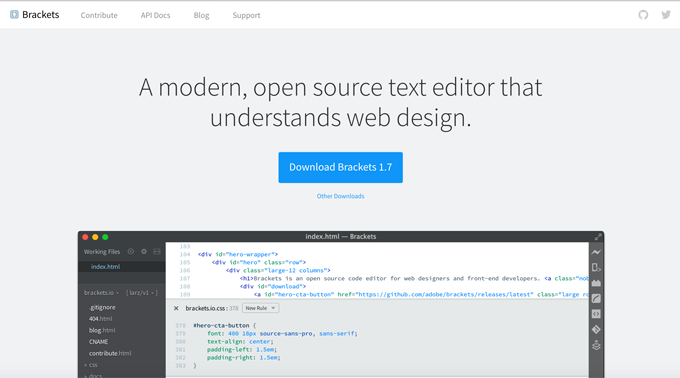Open the Extension Manager brick icon

click(596, 283)
